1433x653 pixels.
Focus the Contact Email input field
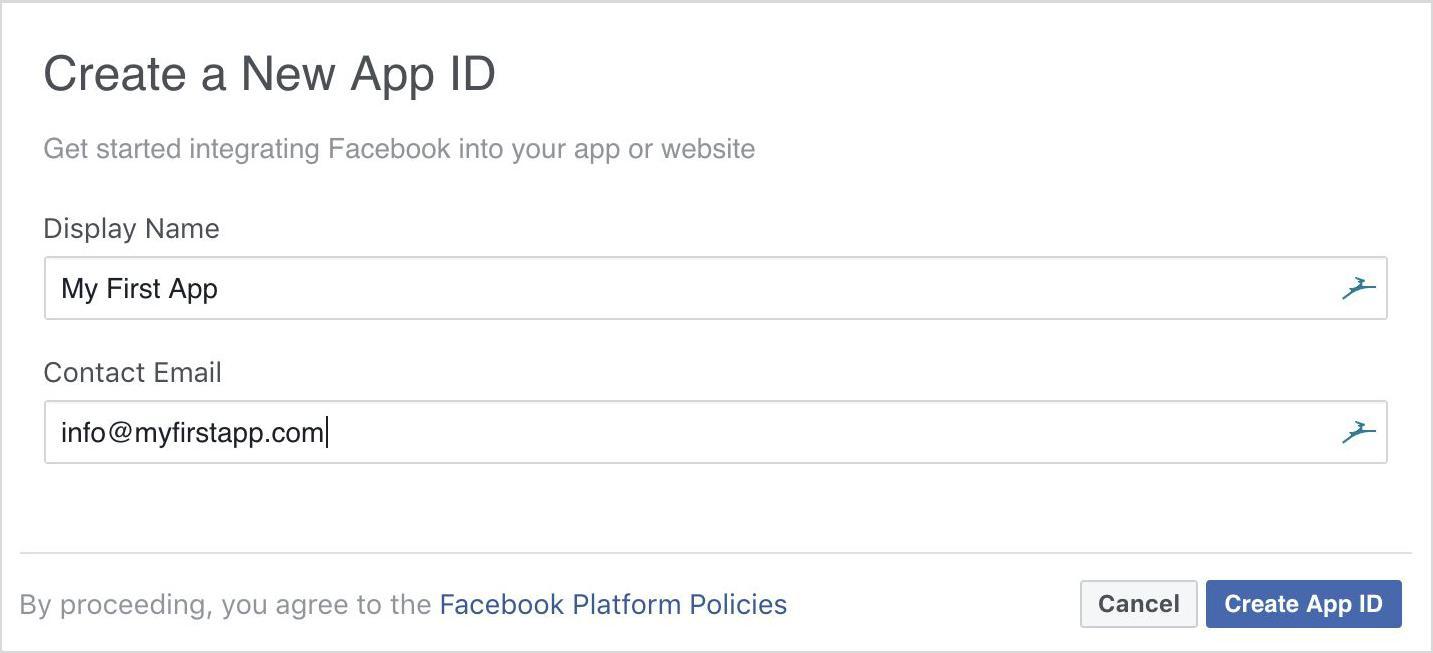point(715,432)
